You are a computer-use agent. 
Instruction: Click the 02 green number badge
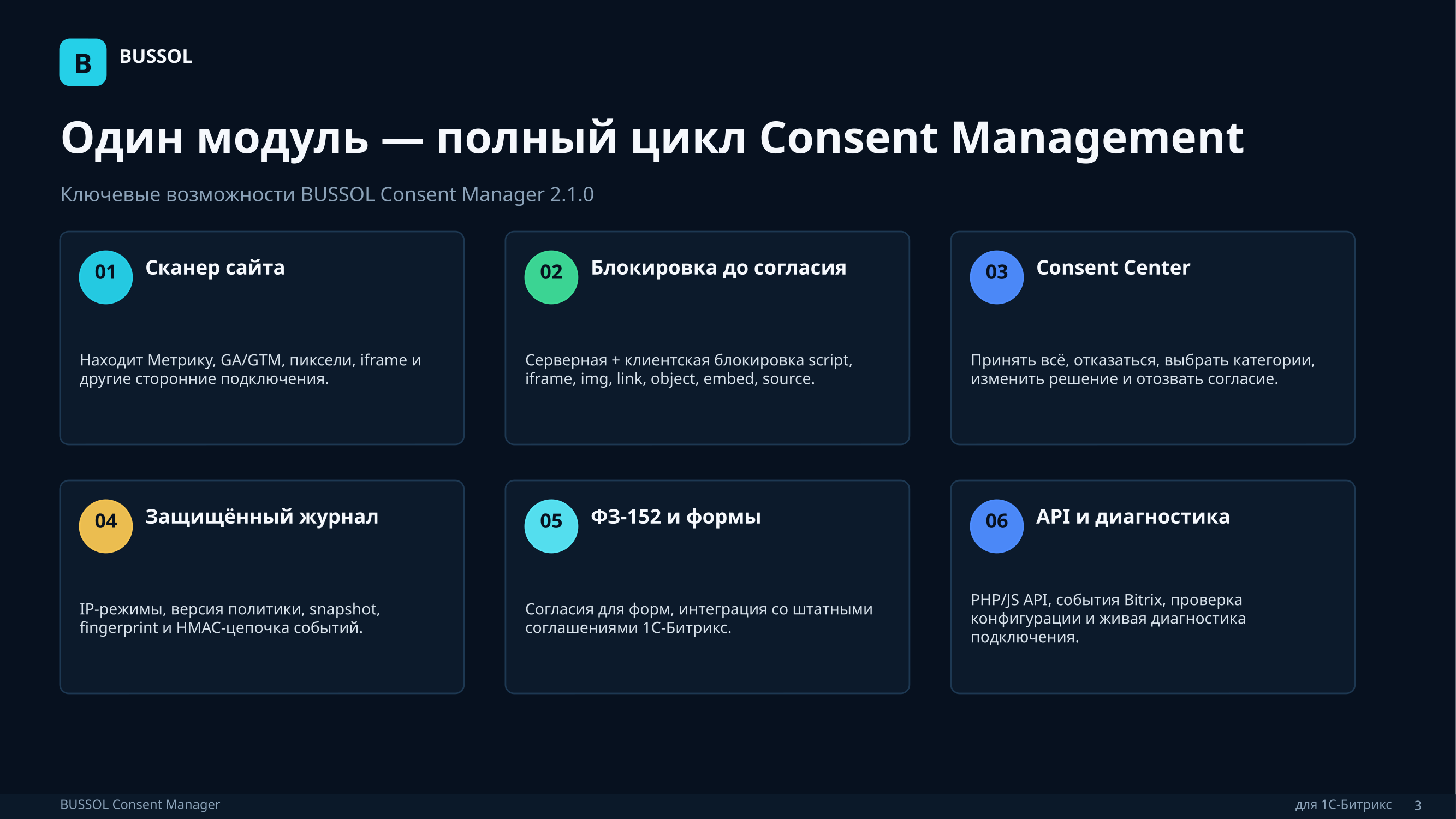click(x=551, y=277)
